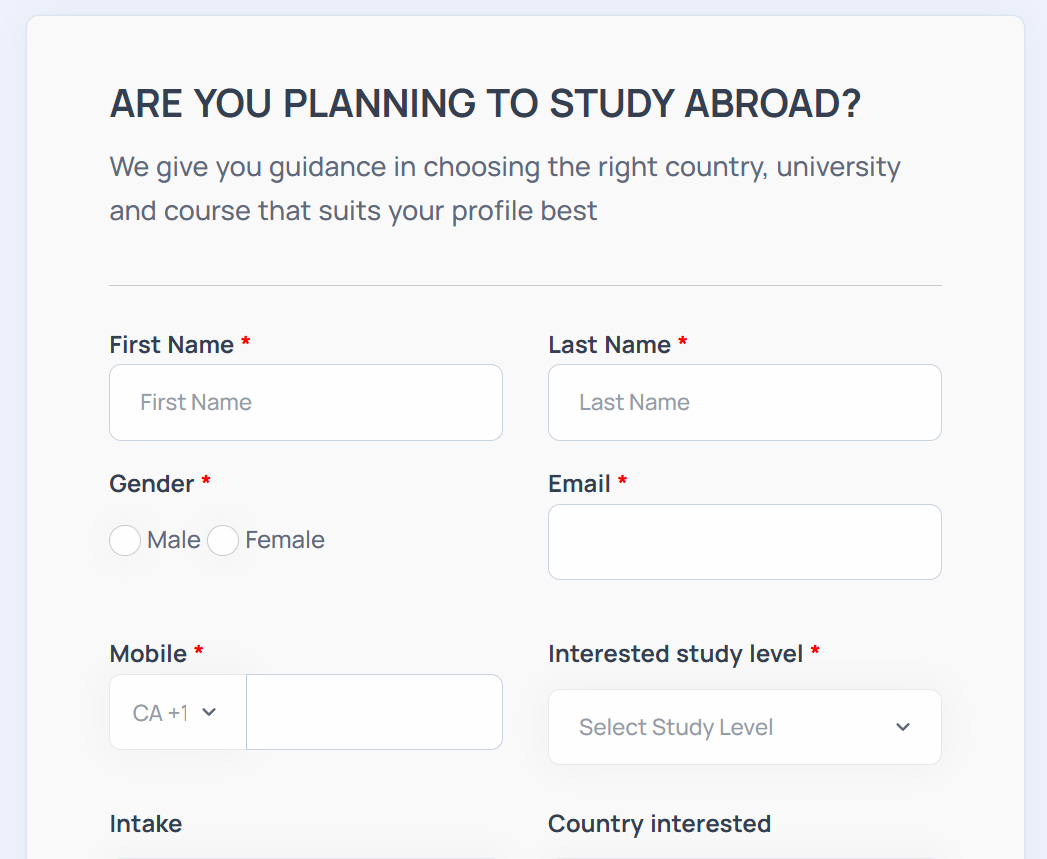
Task: Click the Mobile field label
Action: pyautogui.click(x=148, y=654)
